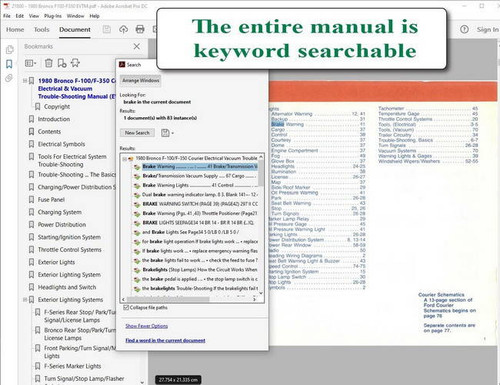Click the Search window Acrobat icon
Image resolution: width=500 pixels, height=385 pixels.
tap(122, 65)
